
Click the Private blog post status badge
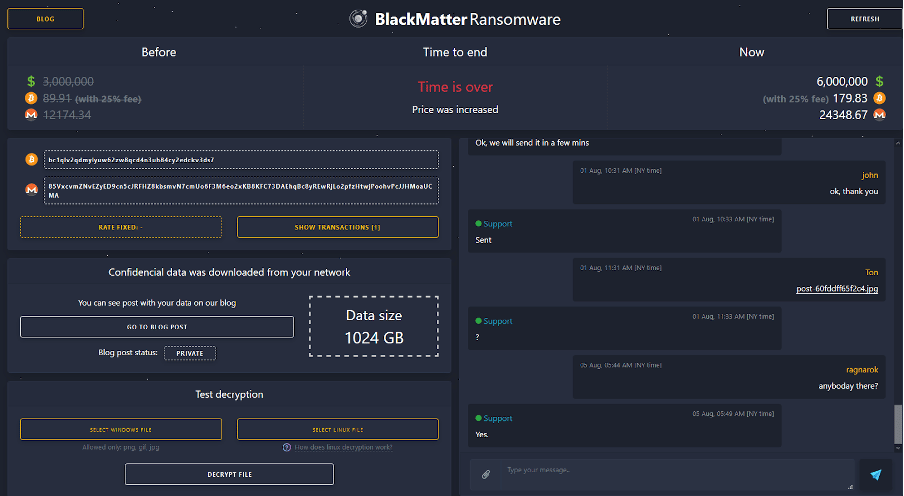[x=190, y=353]
